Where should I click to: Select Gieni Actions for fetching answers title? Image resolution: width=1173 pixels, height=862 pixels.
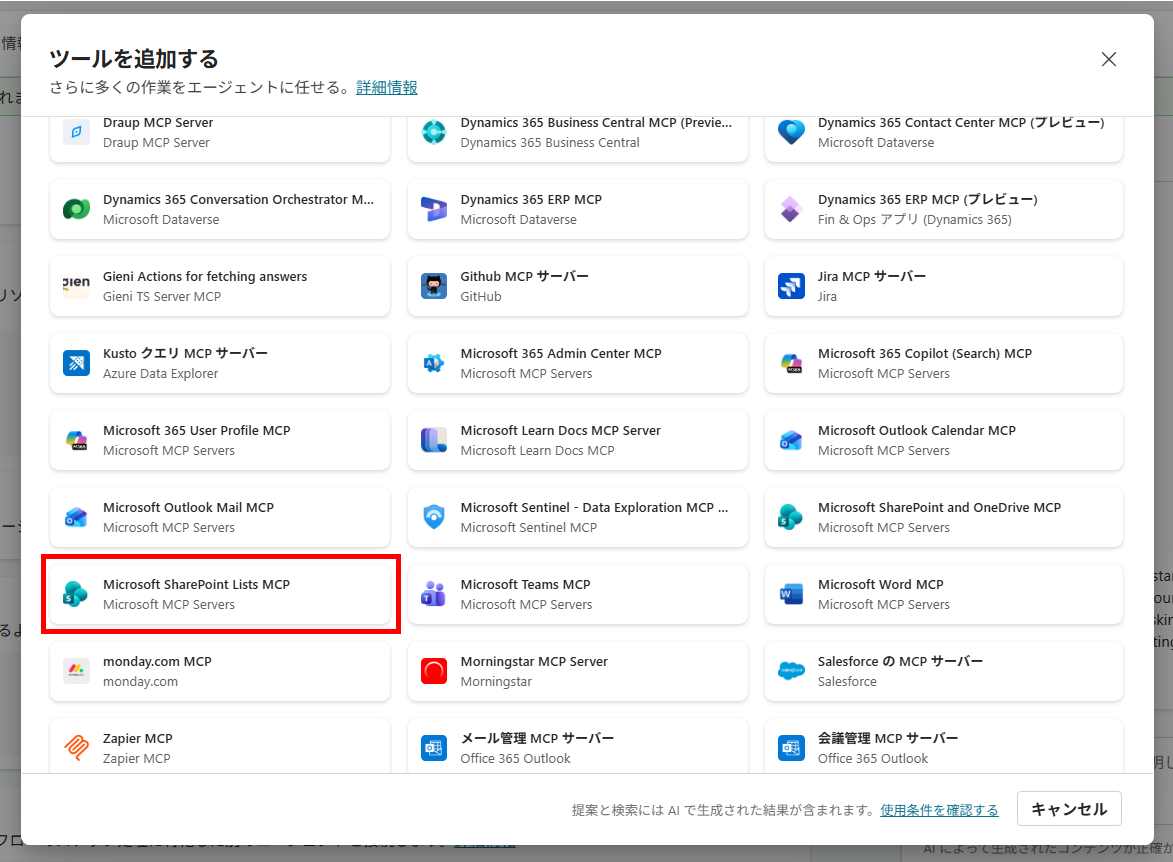coord(205,276)
